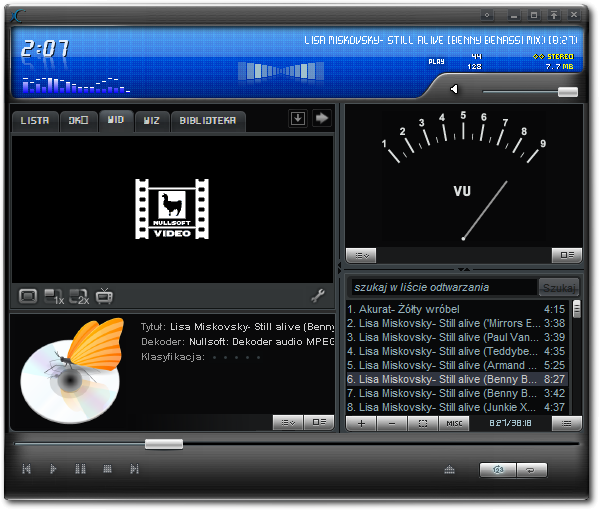
Task: Select track 3 Still alive Paul Van
Action: [457, 337]
